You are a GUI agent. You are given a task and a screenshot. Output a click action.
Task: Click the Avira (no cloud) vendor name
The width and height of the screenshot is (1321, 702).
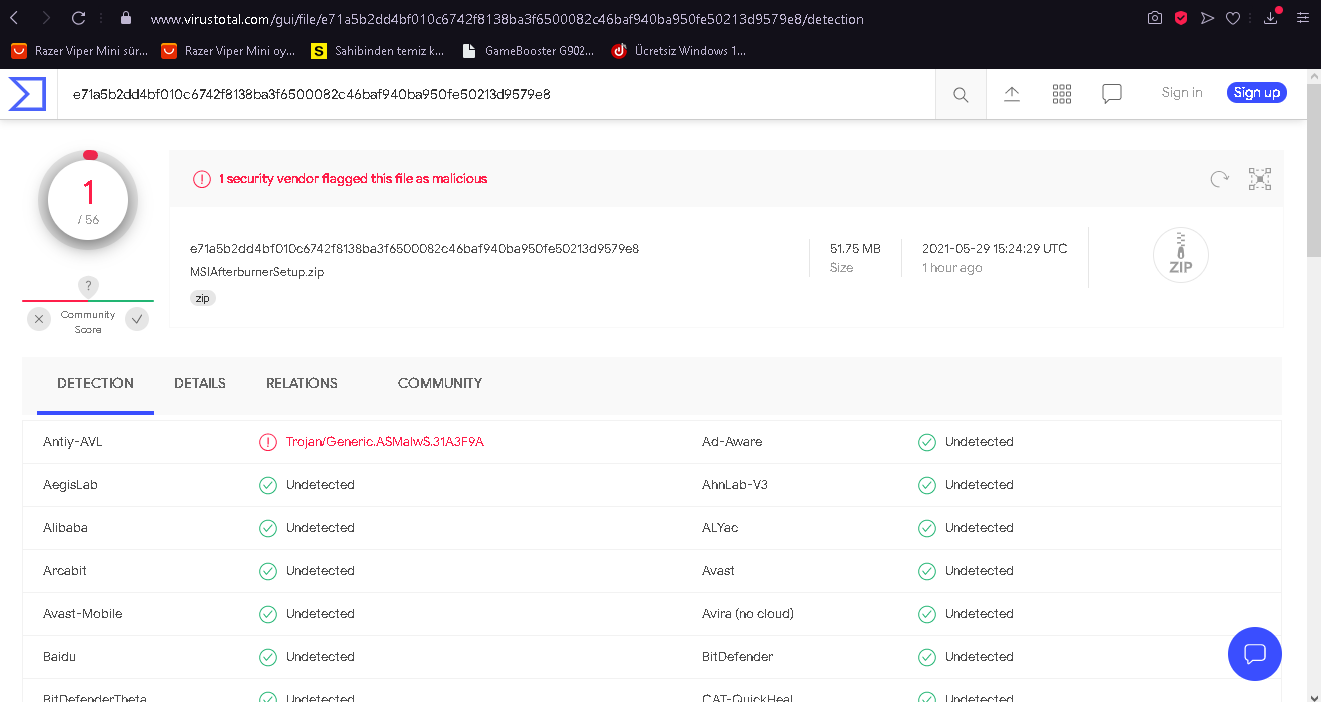748,614
